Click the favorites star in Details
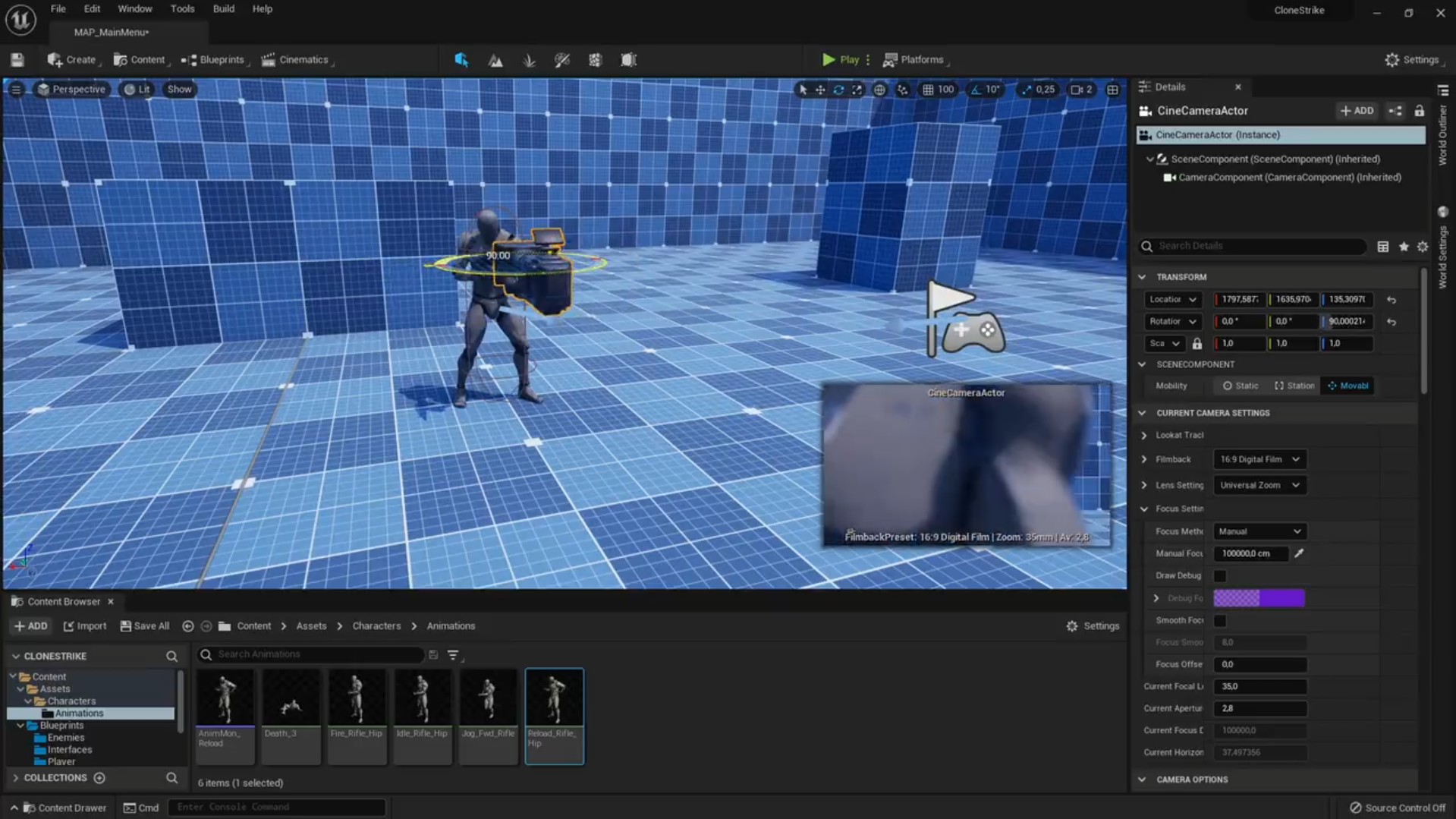 pyautogui.click(x=1404, y=247)
